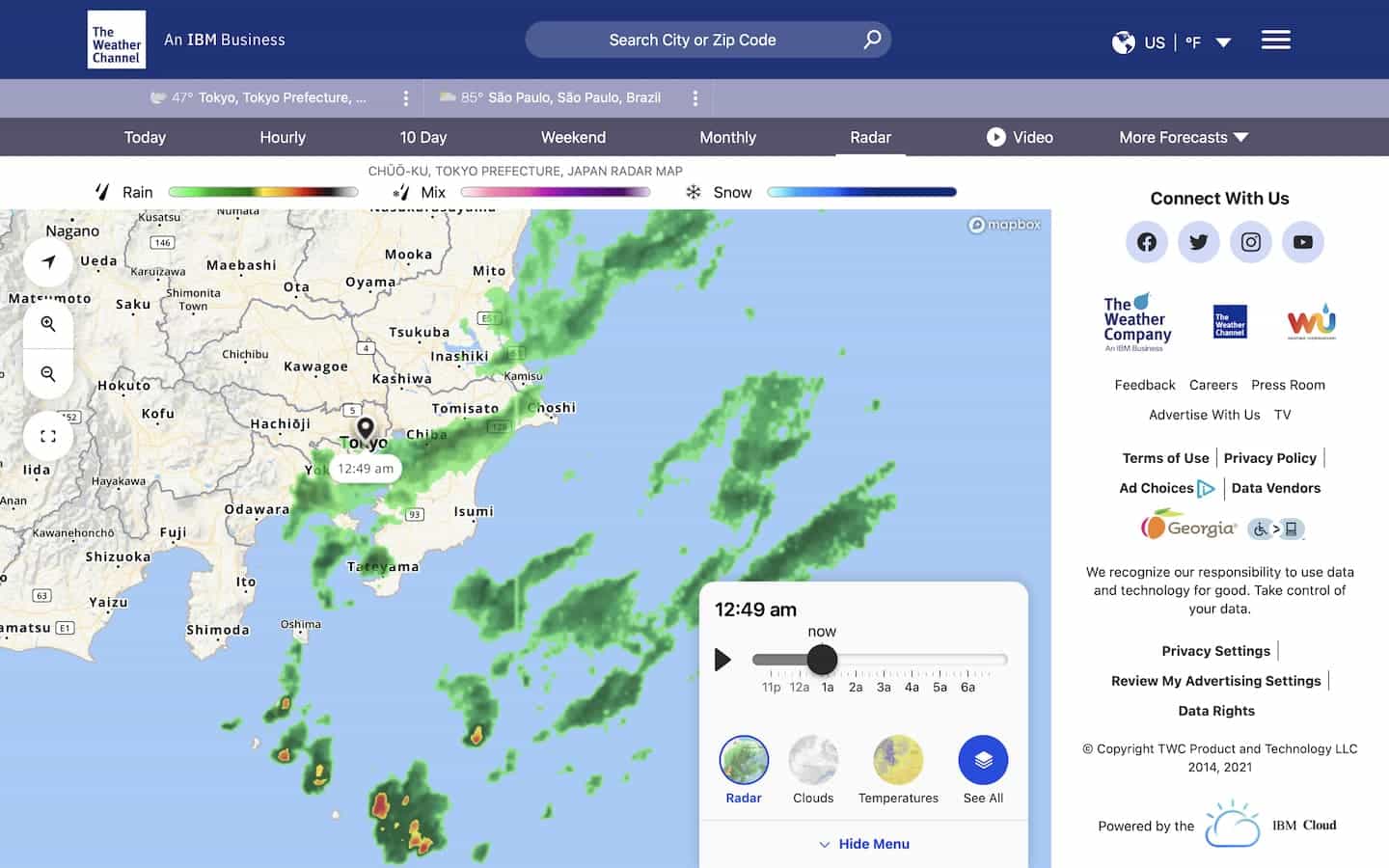
Task: Open the Privacy Policy link
Action: tap(1269, 458)
